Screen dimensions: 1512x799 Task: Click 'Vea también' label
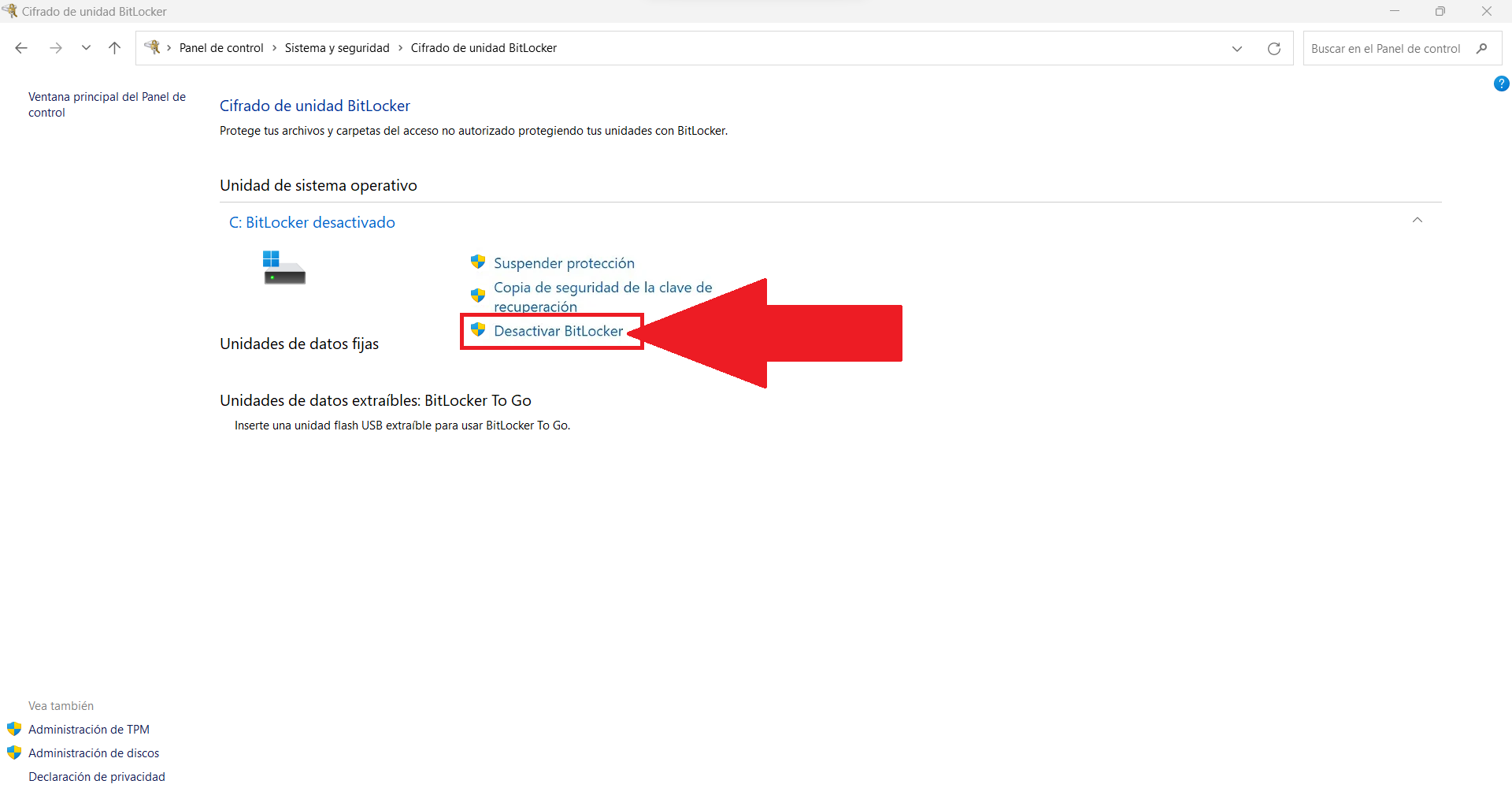point(61,706)
